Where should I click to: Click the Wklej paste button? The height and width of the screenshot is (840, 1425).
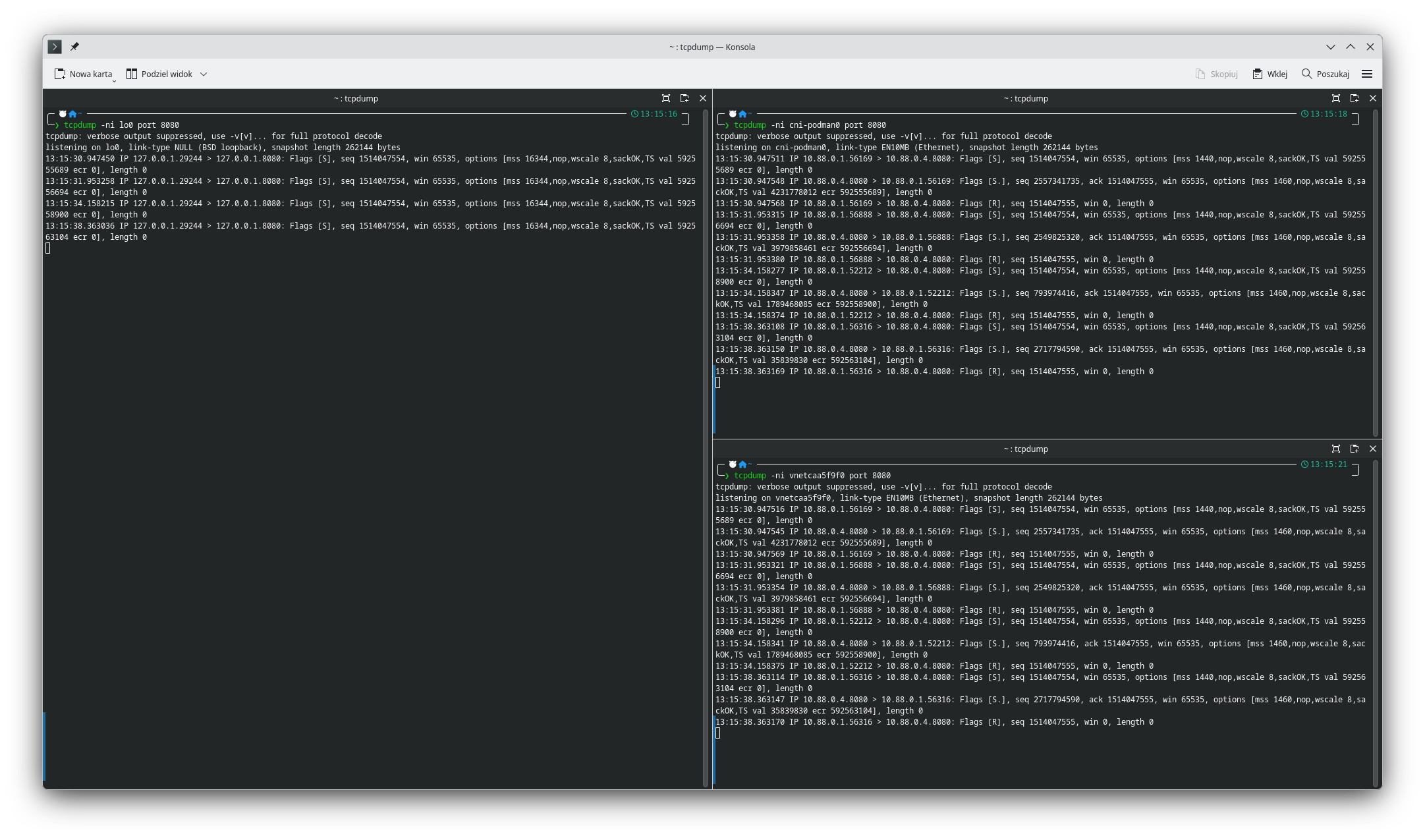1270,74
